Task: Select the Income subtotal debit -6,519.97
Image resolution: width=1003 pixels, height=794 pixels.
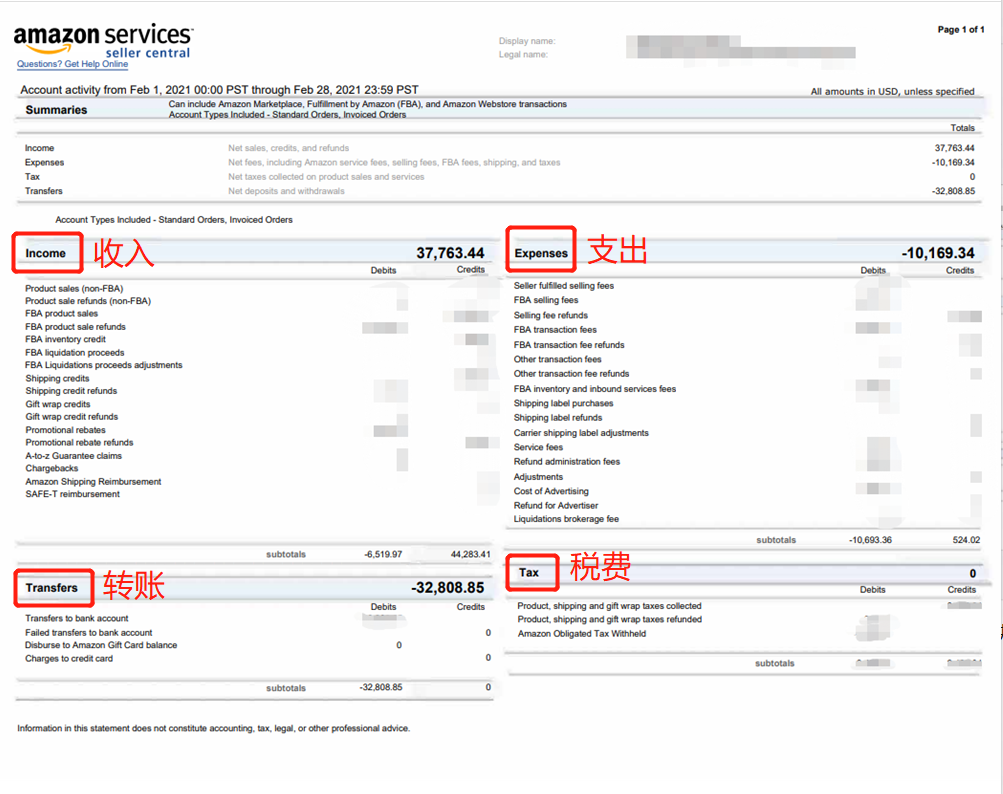Action: click(383, 554)
